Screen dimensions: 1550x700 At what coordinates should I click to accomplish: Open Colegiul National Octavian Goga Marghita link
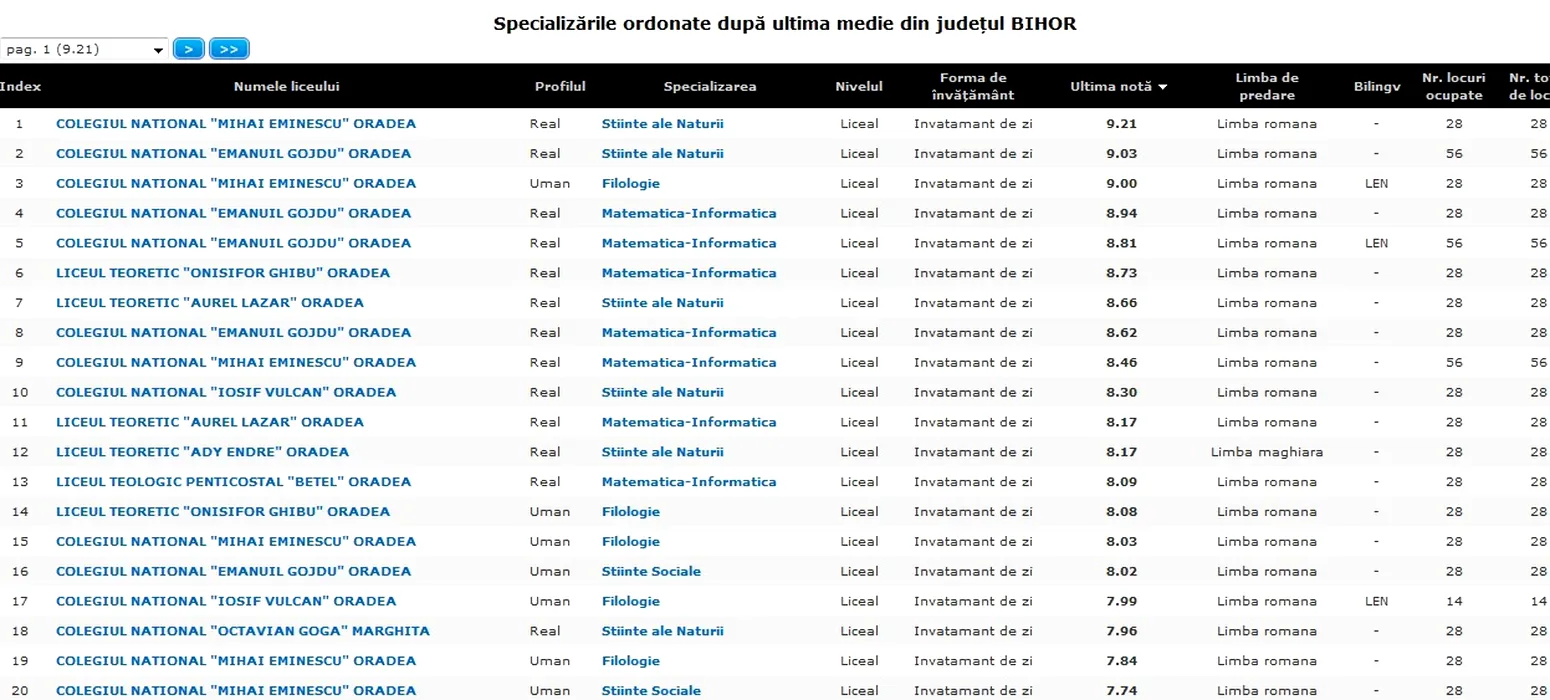pyautogui.click(x=243, y=631)
